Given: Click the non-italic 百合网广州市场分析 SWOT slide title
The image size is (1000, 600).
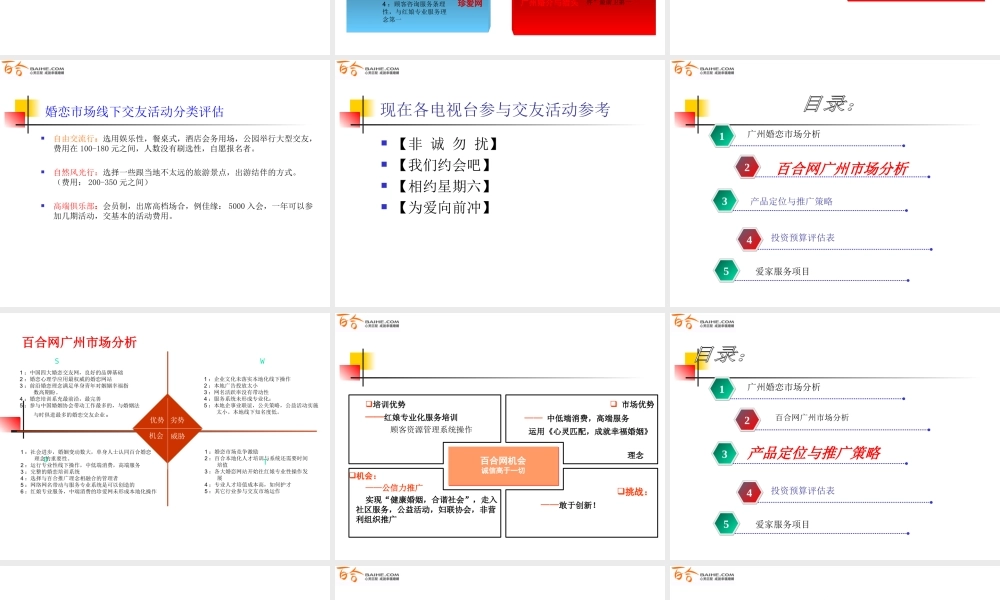Looking at the screenshot, I should tap(80, 342).
